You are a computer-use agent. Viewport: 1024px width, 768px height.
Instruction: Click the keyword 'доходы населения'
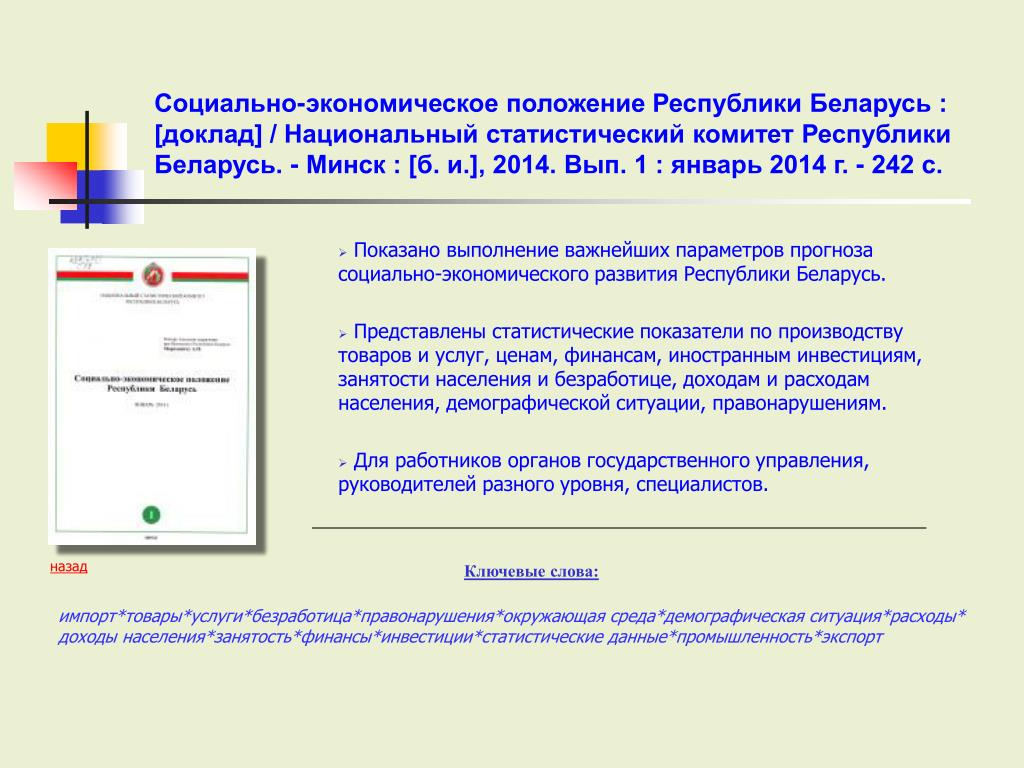pyautogui.click(x=132, y=637)
